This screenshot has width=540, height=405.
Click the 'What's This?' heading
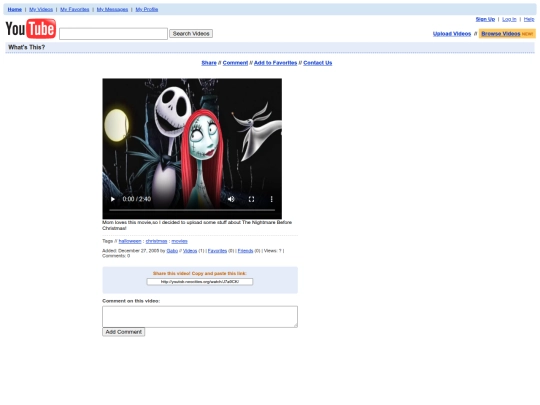(x=27, y=47)
